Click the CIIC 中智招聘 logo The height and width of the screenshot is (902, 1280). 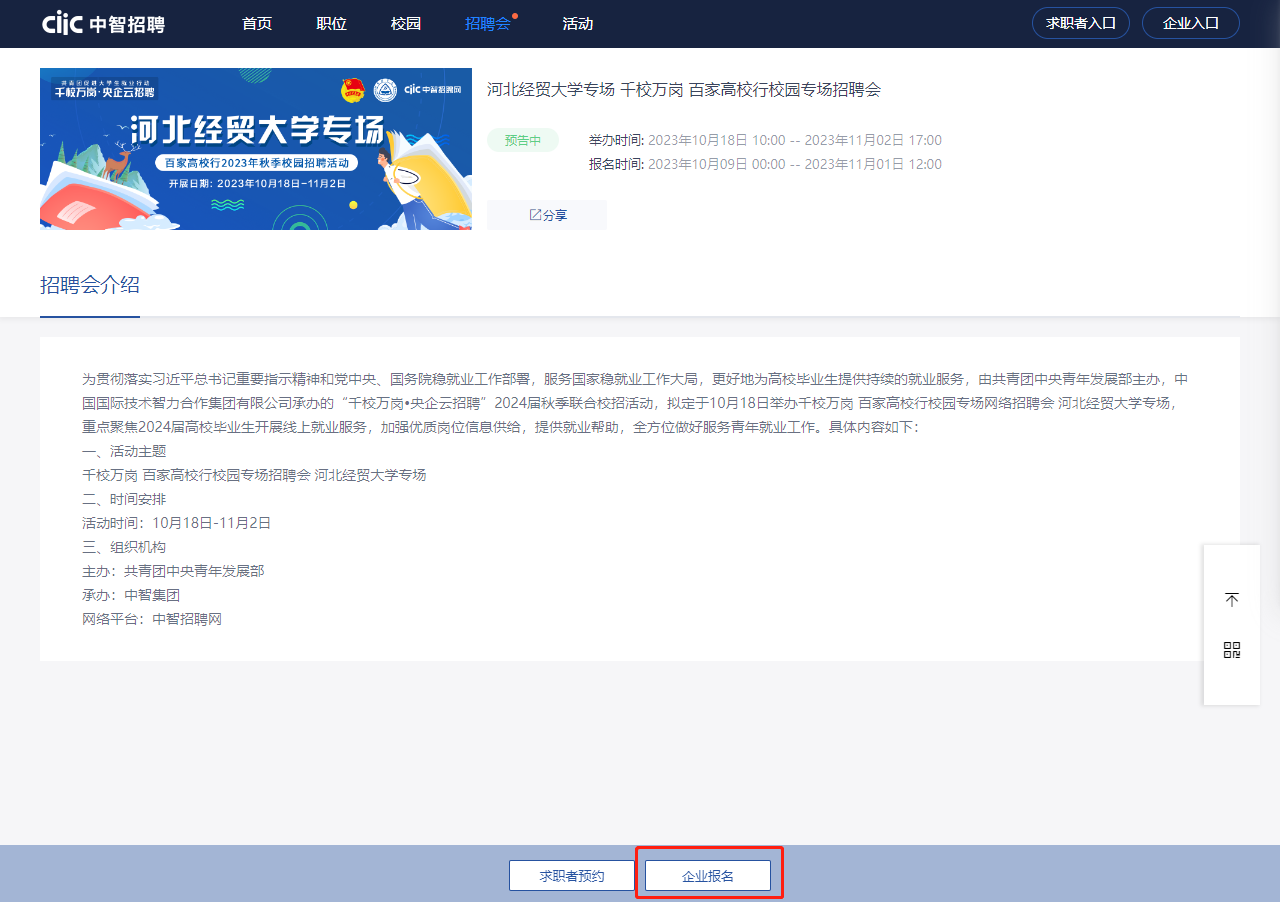click(x=104, y=23)
